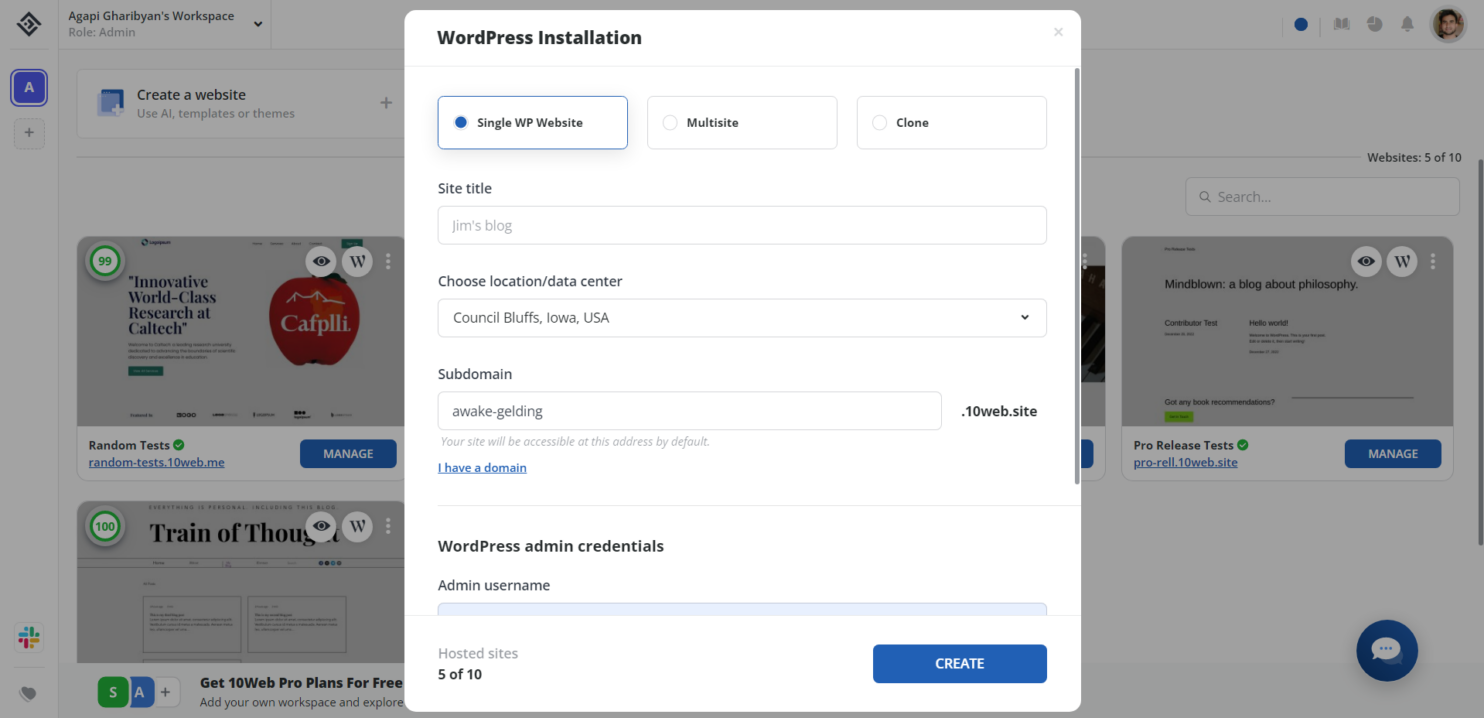This screenshot has height=718, width=1484.
Task: Click inside the Site title input field
Action: tap(741, 225)
